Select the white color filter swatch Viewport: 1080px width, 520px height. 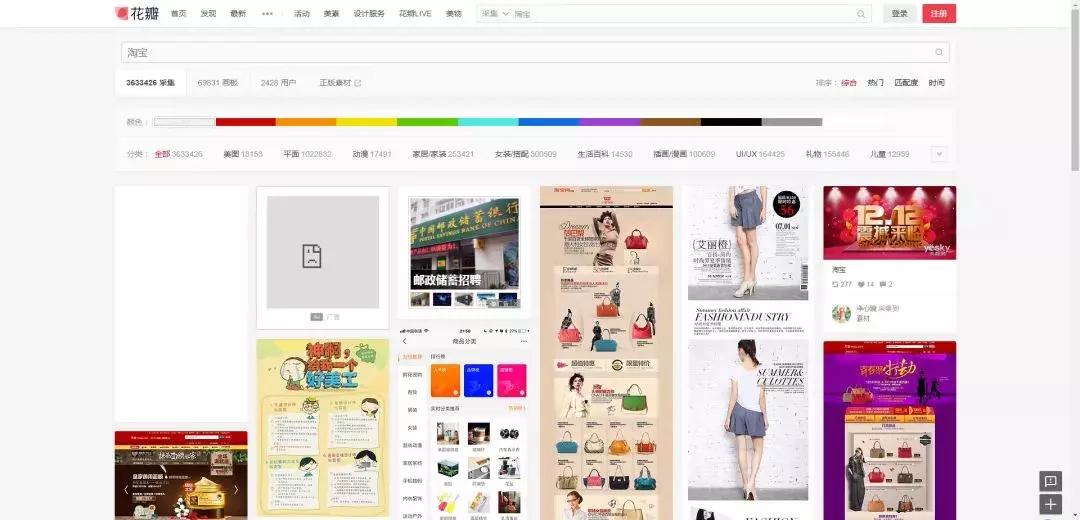pos(185,122)
